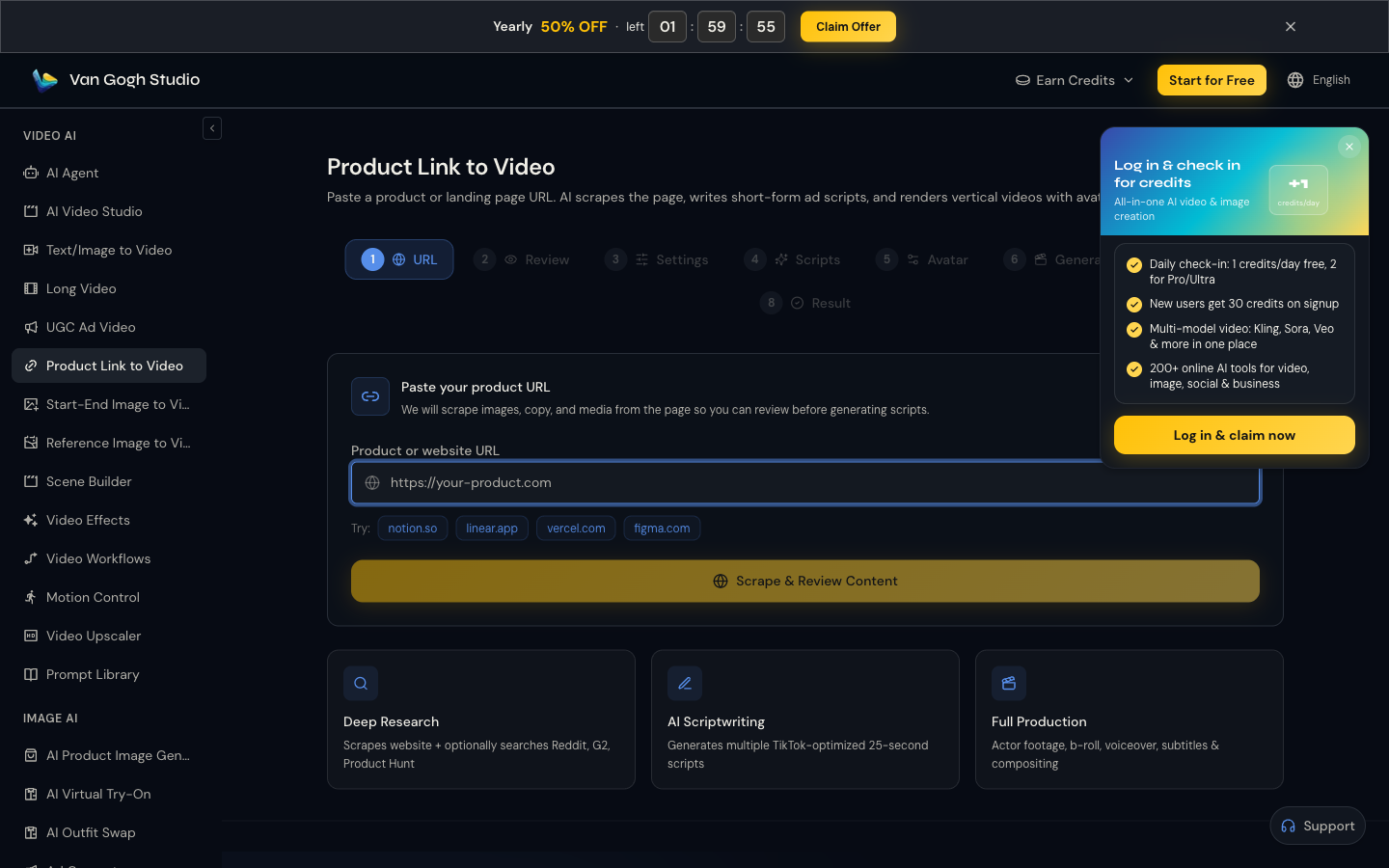
Task: Click Scrape & Review Content button
Action: coord(805,581)
